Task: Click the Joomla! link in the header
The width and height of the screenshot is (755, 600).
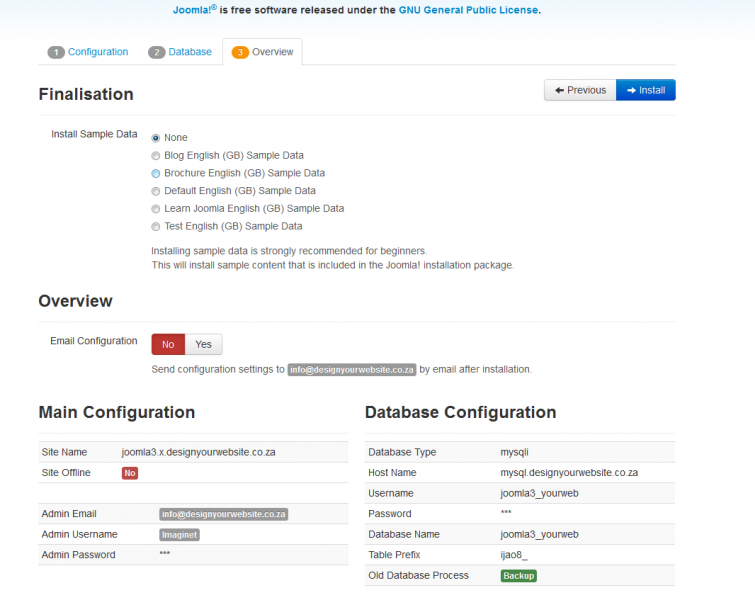Action: [195, 10]
